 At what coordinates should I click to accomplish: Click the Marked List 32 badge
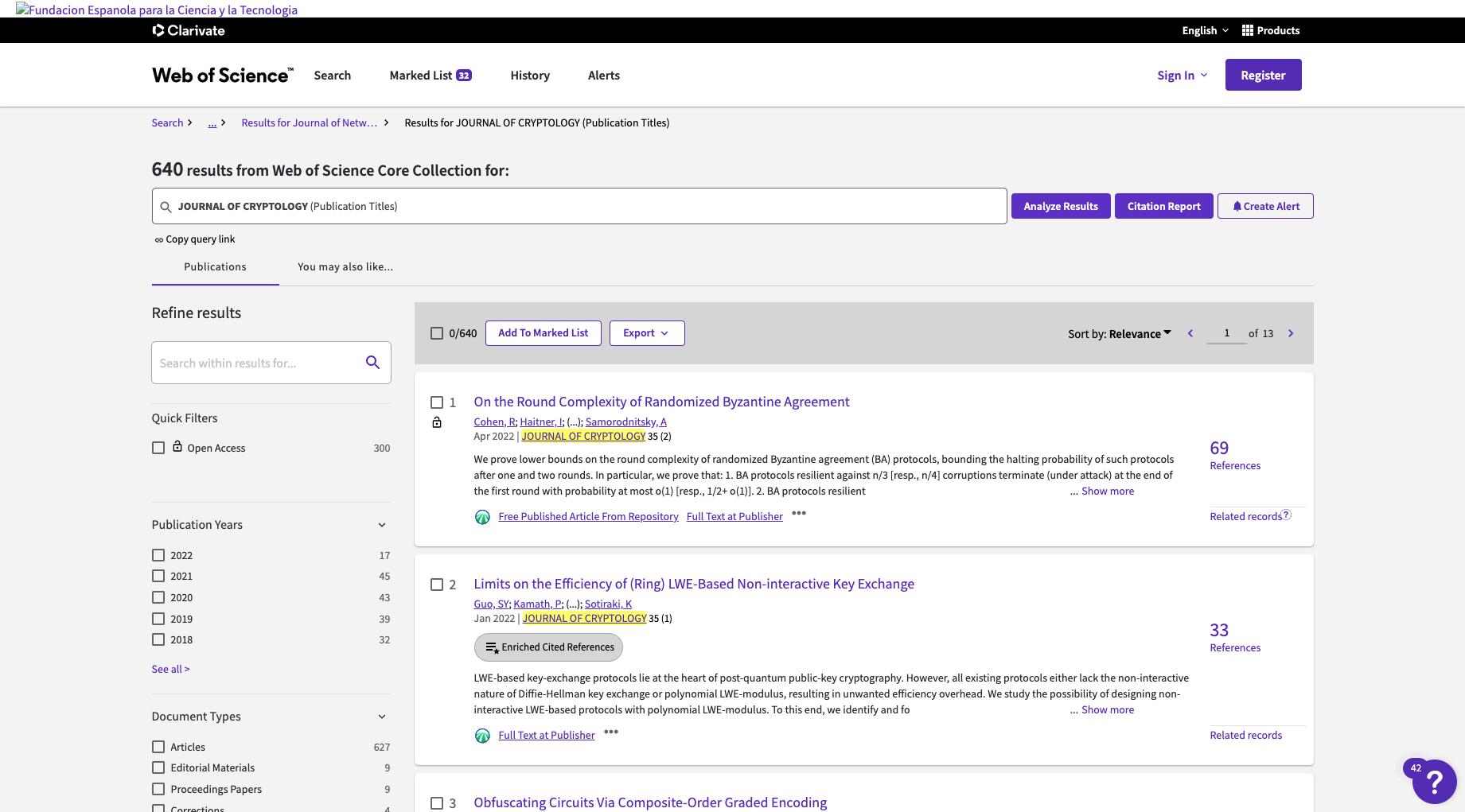point(464,76)
